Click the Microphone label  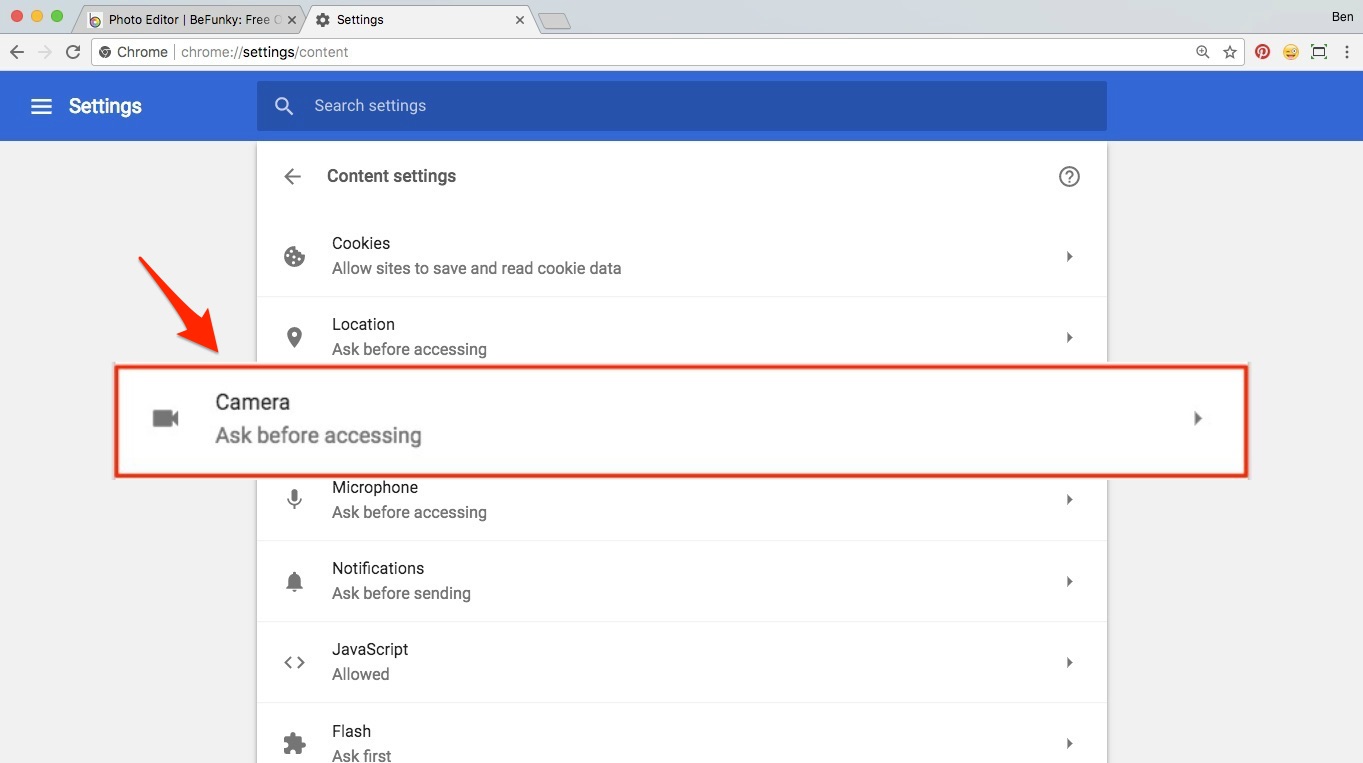(x=375, y=487)
